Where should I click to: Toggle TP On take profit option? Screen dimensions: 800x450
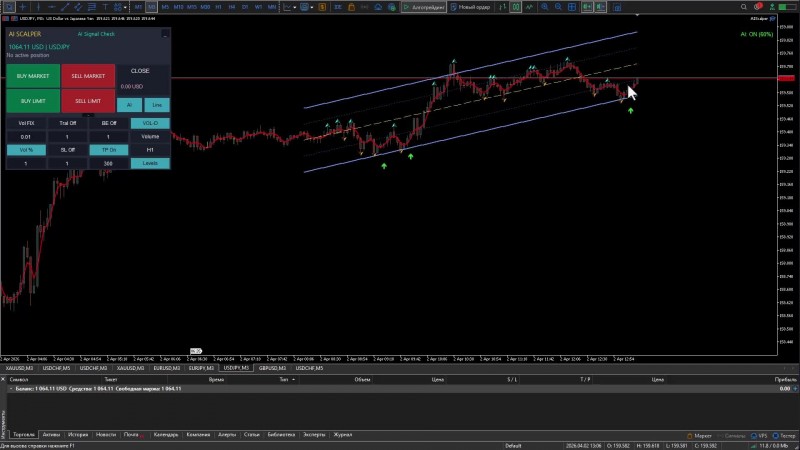pyautogui.click(x=109, y=150)
